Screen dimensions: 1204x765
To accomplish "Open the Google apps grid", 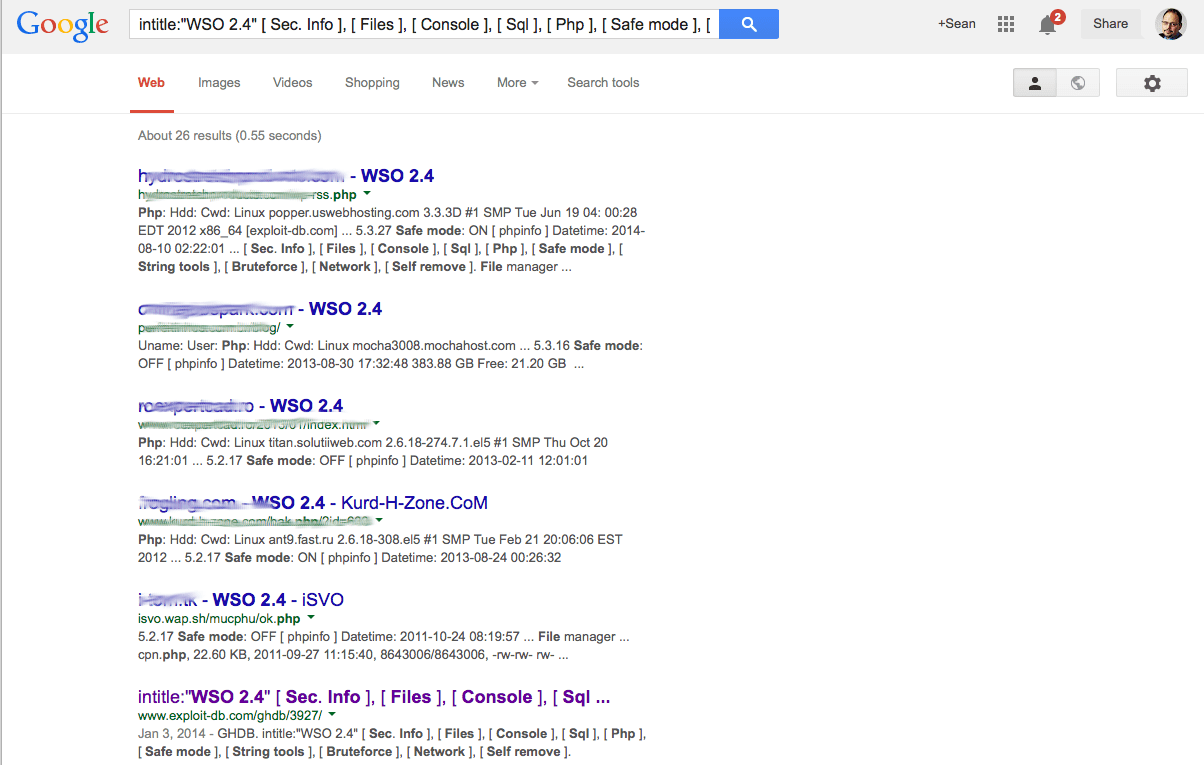I will pos(1006,24).
